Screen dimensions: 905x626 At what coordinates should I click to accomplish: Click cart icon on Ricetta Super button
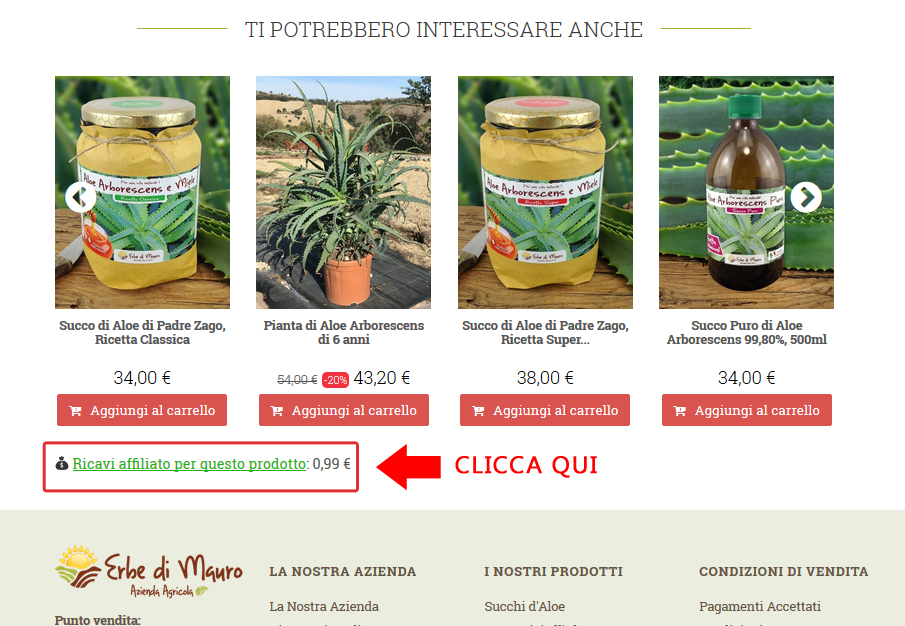click(x=478, y=411)
